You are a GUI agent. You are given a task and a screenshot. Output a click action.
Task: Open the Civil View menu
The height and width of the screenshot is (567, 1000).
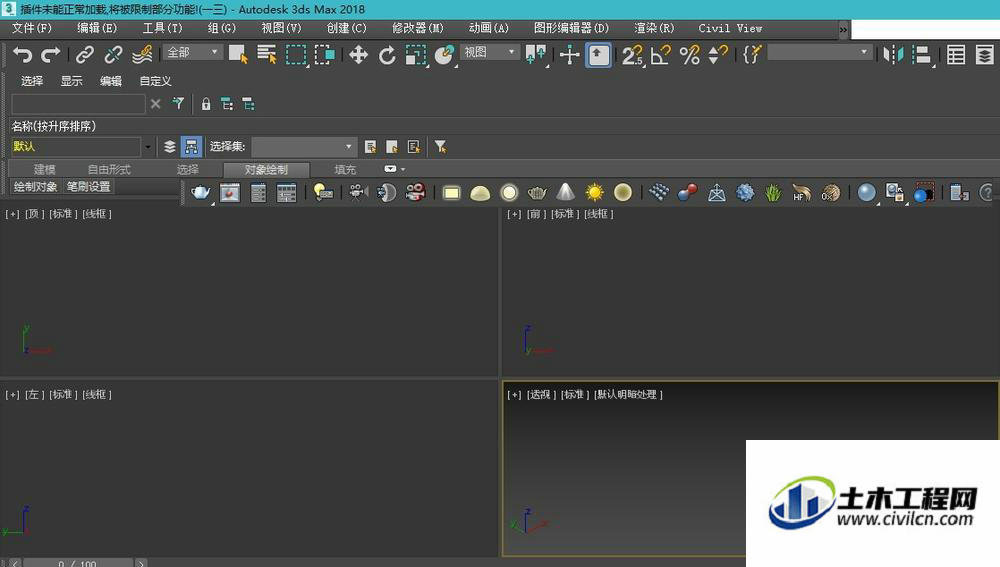click(x=730, y=28)
